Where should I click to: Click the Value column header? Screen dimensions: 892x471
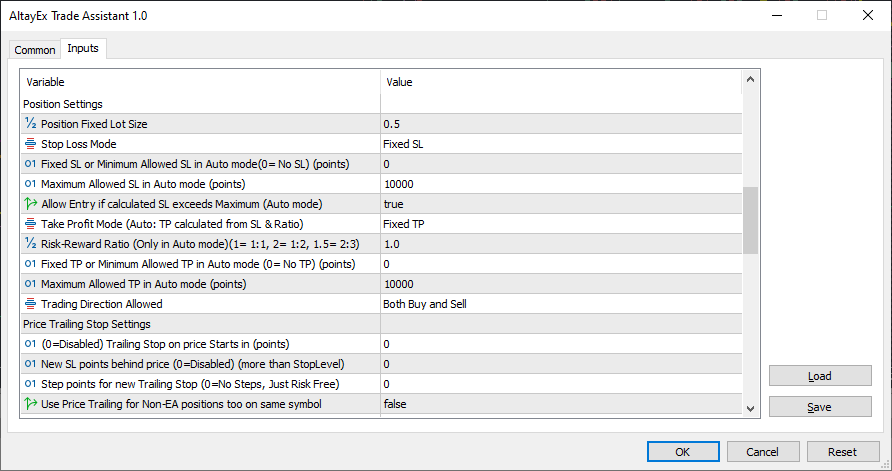click(x=561, y=82)
